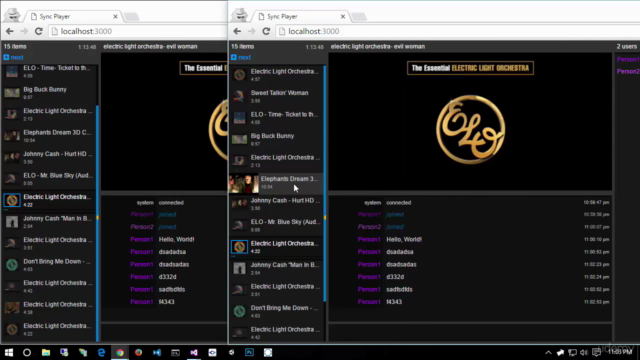Click taskbar clock showing 11:03 PM
The width and height of the screenshot is (640, 360).
(x=620, y=352)
